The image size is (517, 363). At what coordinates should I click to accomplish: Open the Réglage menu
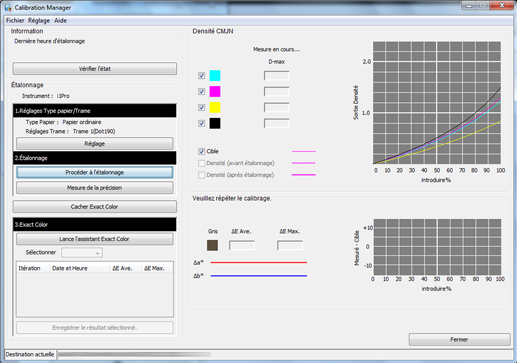[x=39, y=21]
